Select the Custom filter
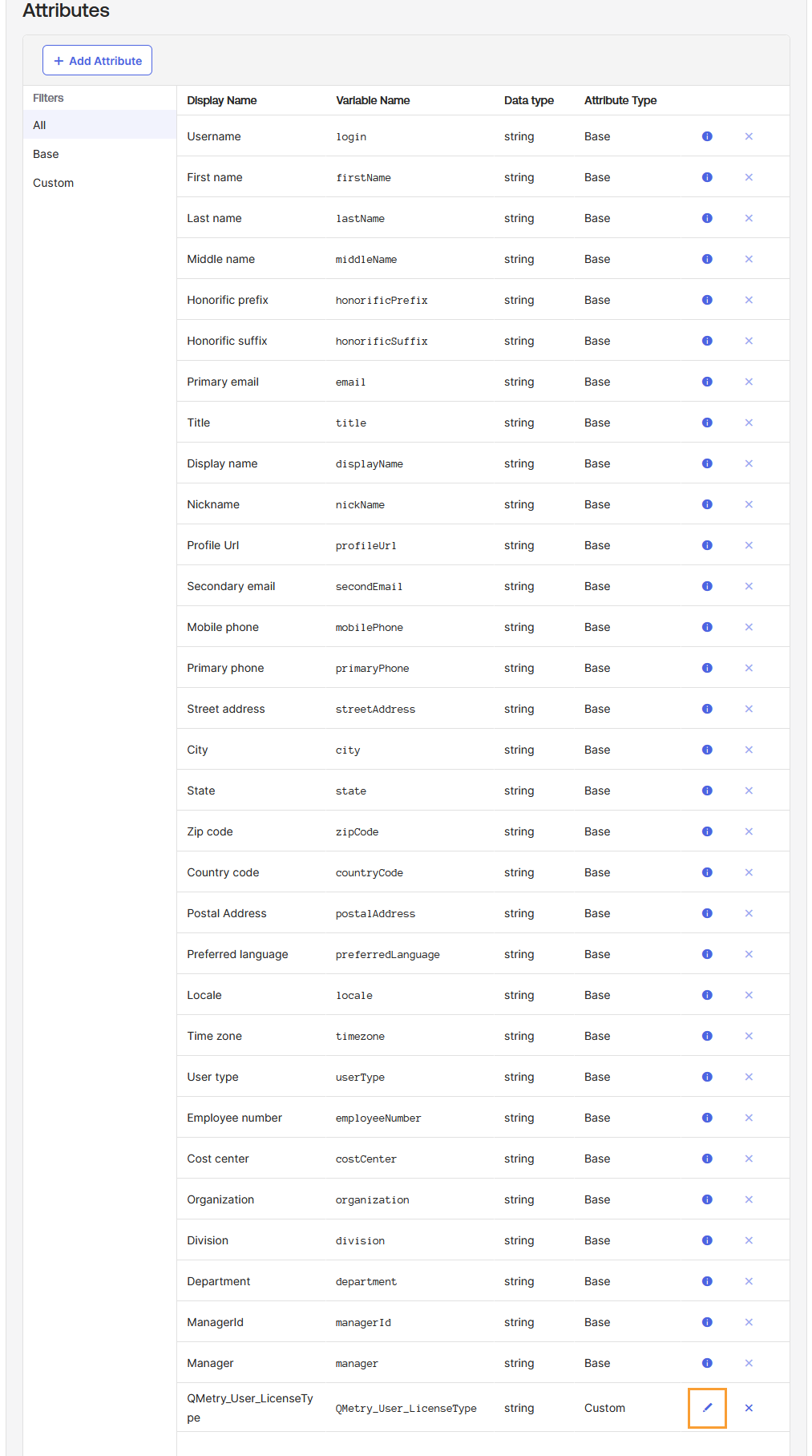Viewport: 812px width, 1456px height. pos(53,183)
